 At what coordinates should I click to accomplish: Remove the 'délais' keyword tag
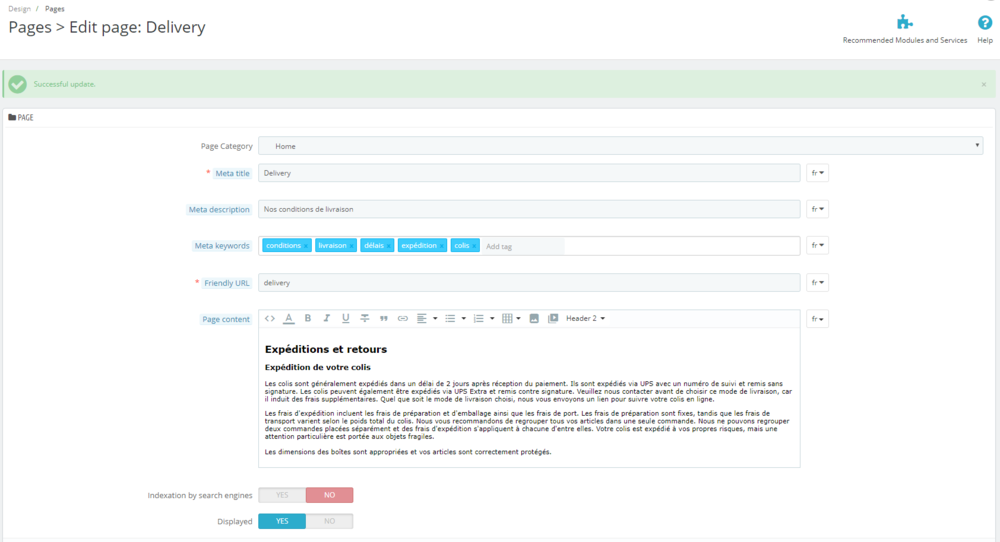(x=388, y=246)
